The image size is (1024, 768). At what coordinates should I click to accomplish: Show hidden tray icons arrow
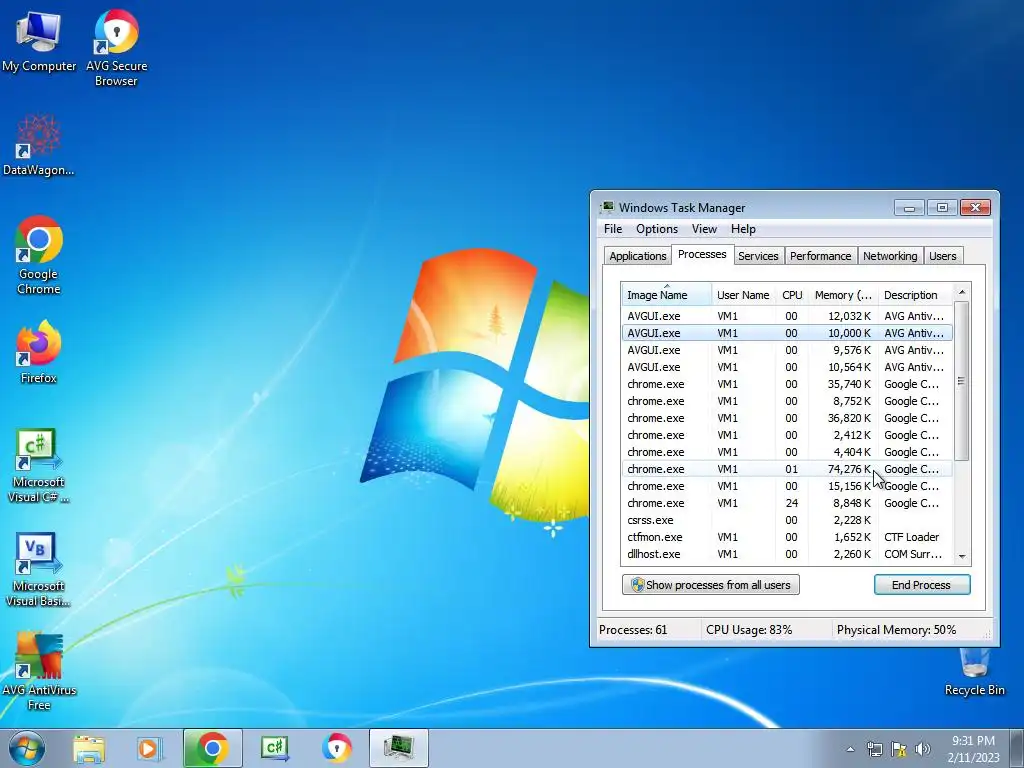pos(850,749)
